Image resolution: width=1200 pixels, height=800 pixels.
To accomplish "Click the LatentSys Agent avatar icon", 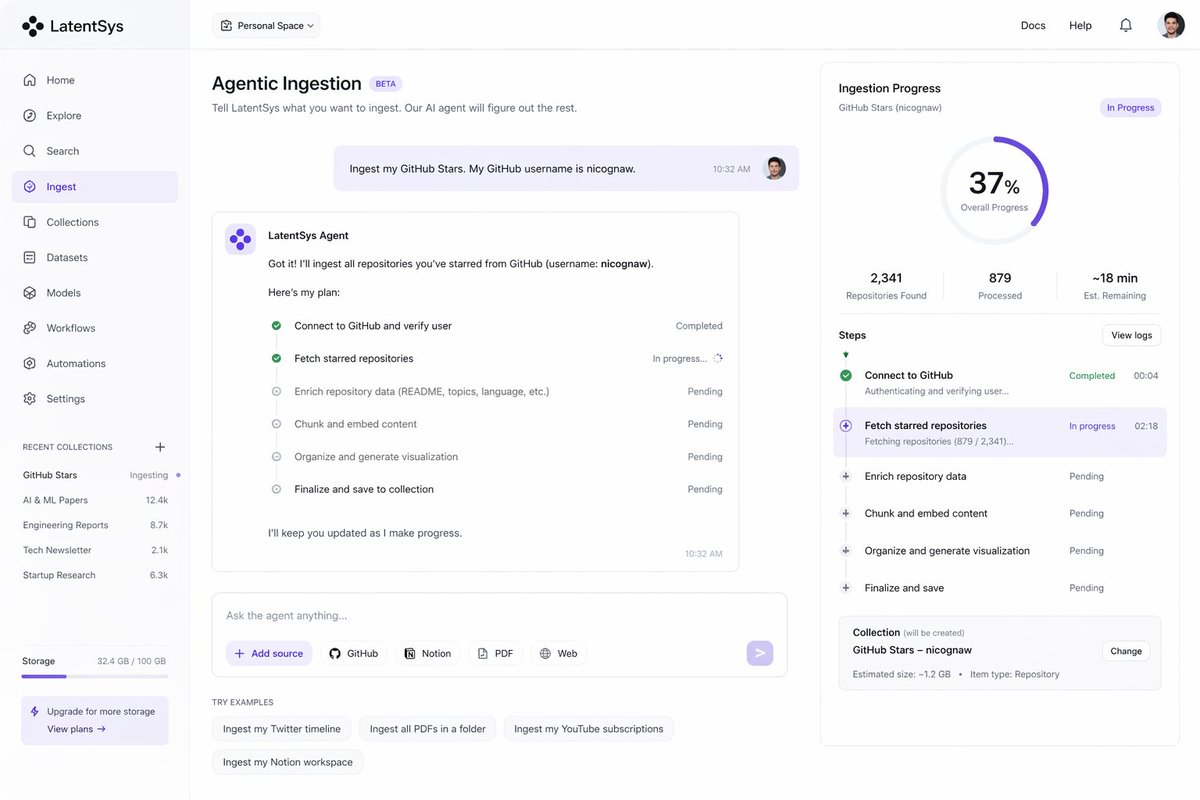I will coord(240,239).
